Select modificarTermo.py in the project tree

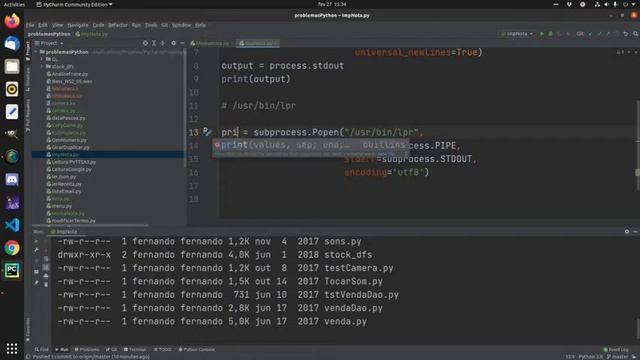tap(73, 221)
